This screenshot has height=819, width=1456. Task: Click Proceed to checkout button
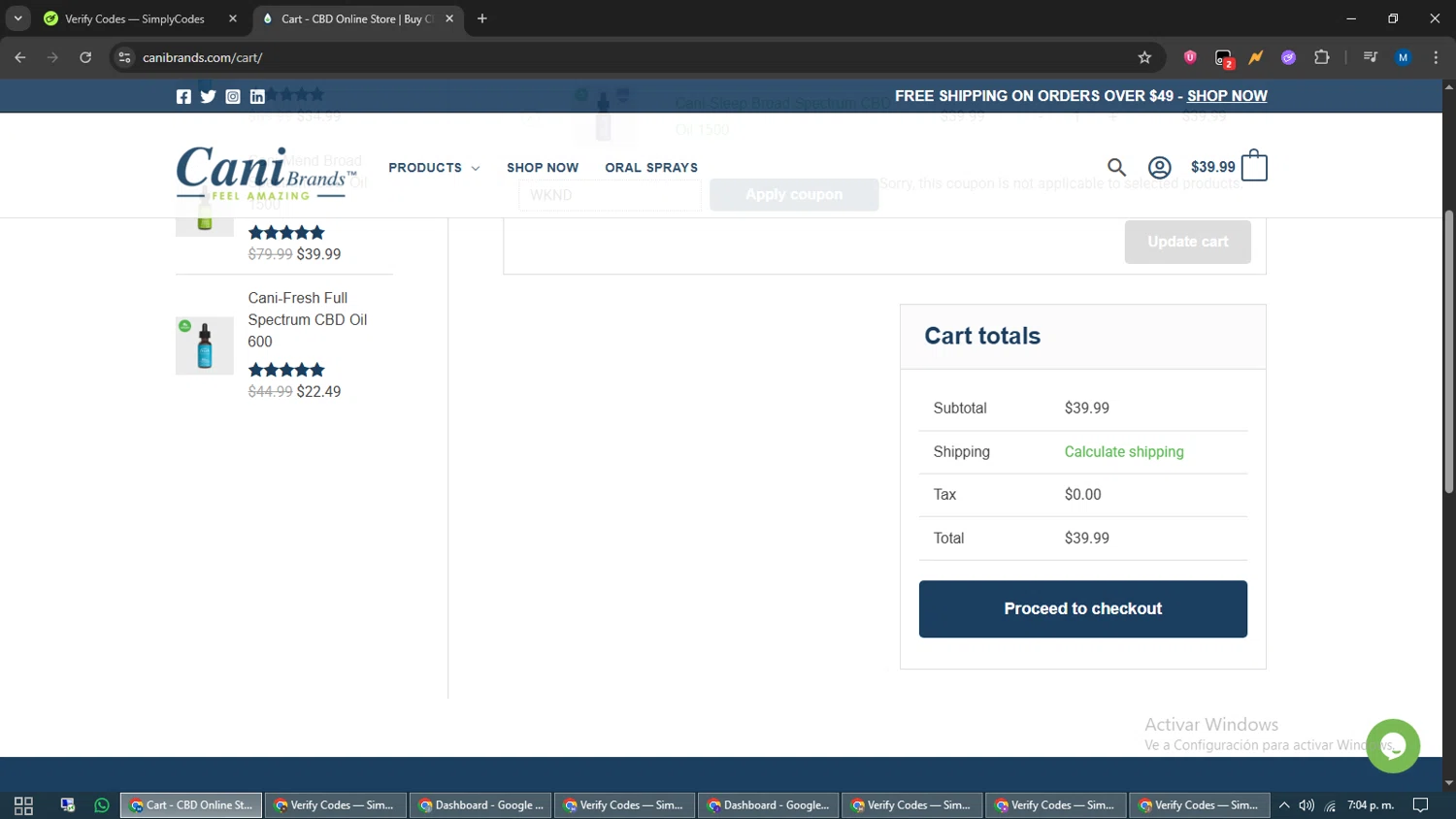click(x=1083, y=609)
